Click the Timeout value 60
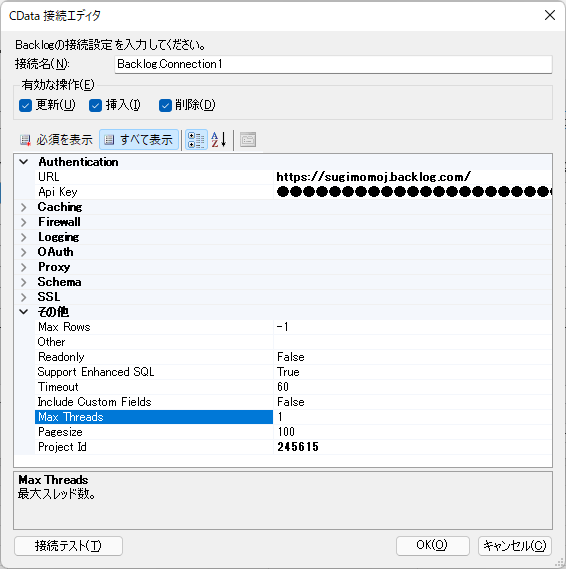 pyautogui.click(x=413, y=387)
